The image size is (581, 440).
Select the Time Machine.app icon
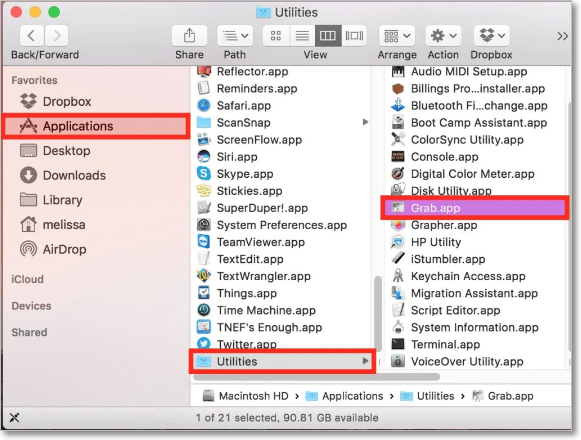point(203,310)
